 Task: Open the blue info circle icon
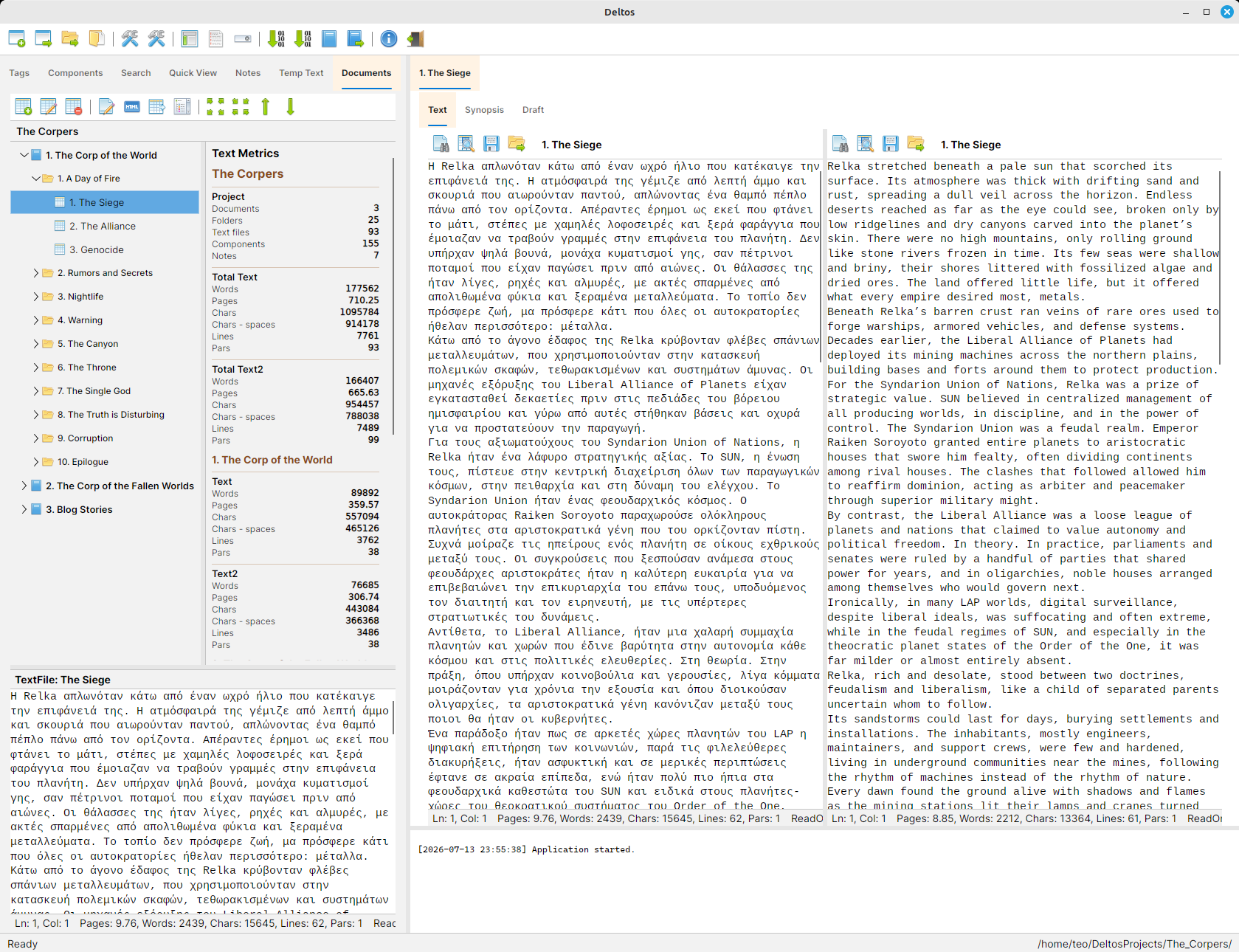click(x=389, y=39)
